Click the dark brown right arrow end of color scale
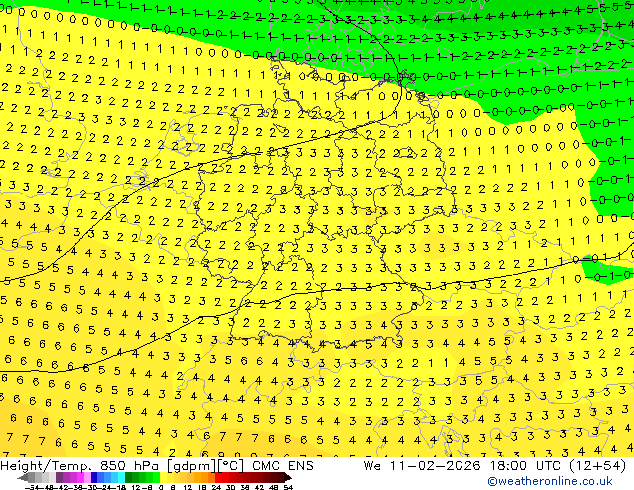 pos(288,478)
